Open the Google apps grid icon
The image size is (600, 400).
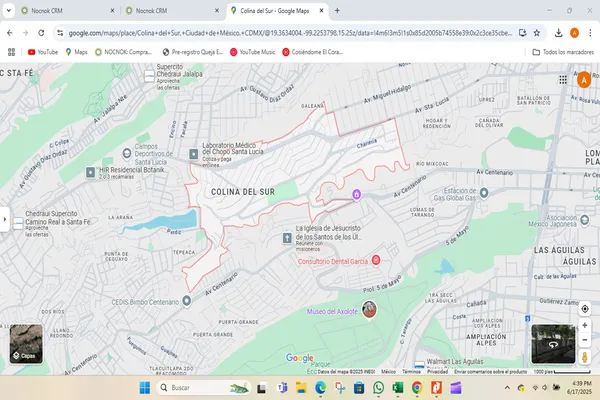(563, 80)
